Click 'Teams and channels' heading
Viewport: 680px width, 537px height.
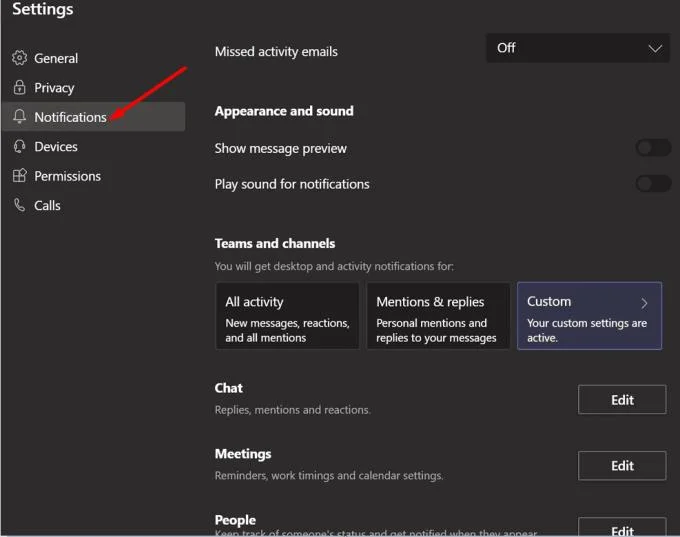click(x=275, y=243)
